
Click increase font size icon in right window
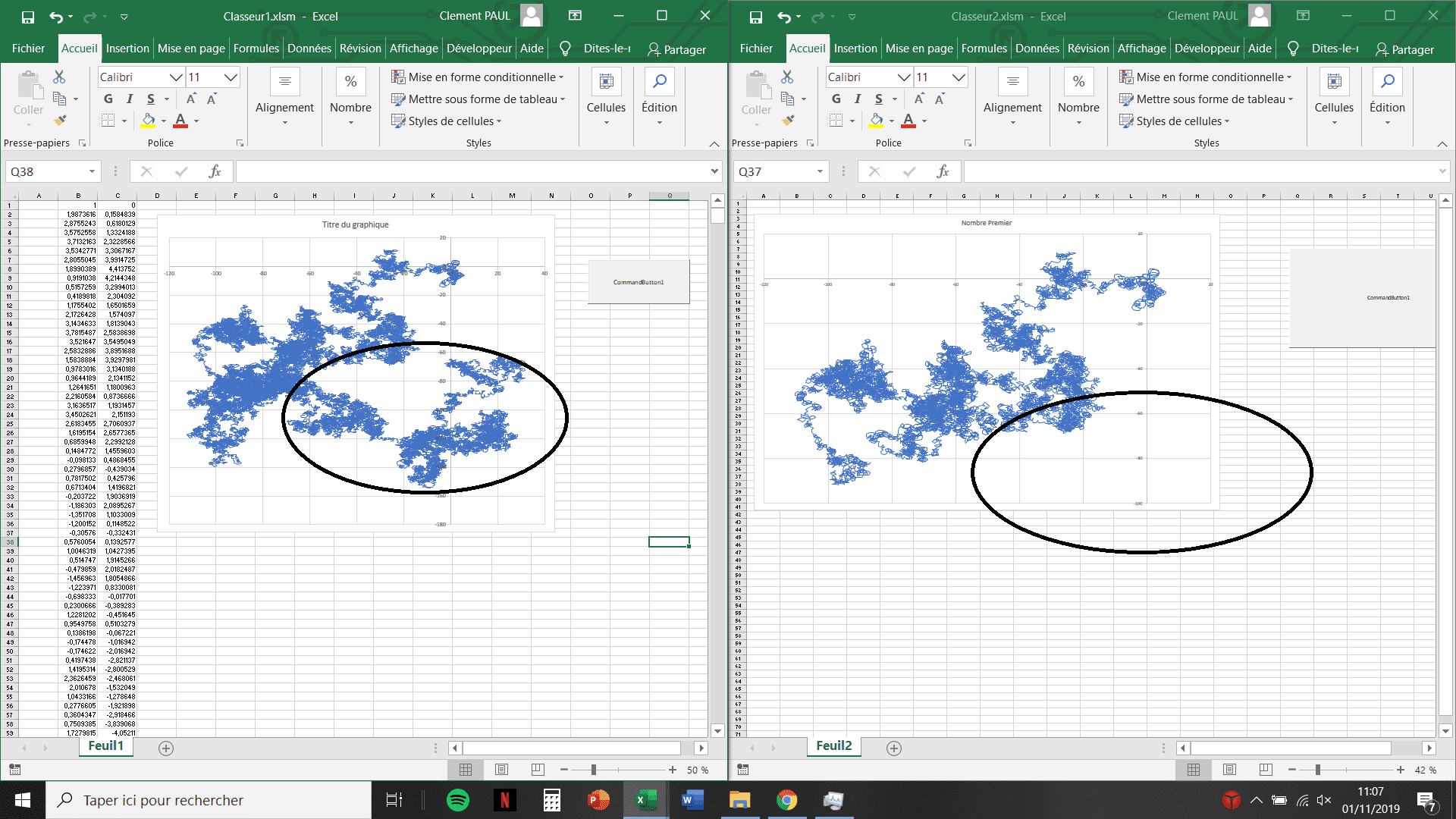(x=919, y=99)
